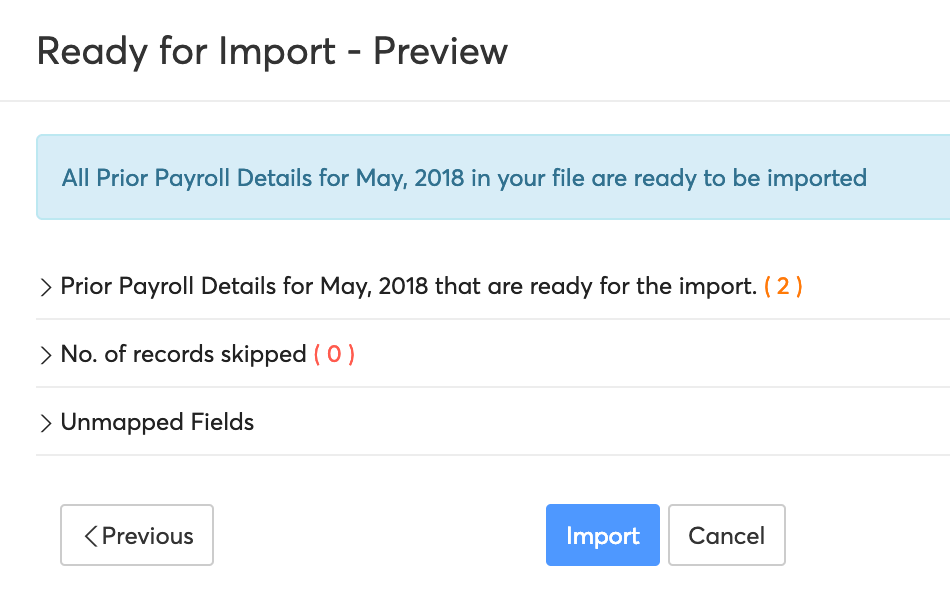The height and width of the screenshot is (596, 950).
Task: Click the red ( 0 ) skipped count
Action: pyautogui.click(x=334, y=354)
